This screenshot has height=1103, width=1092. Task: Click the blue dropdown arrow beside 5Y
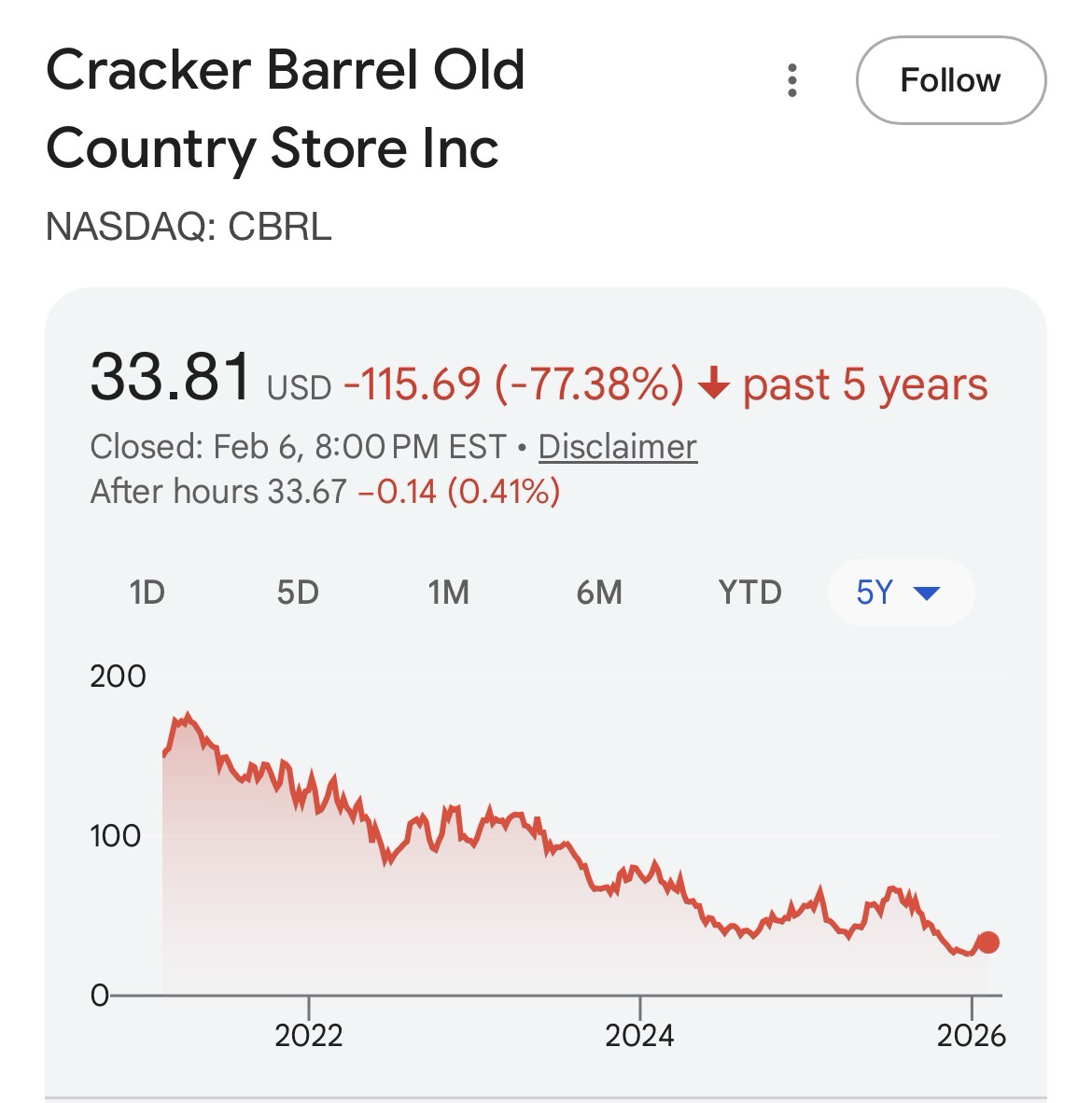[x=927, y=593]
